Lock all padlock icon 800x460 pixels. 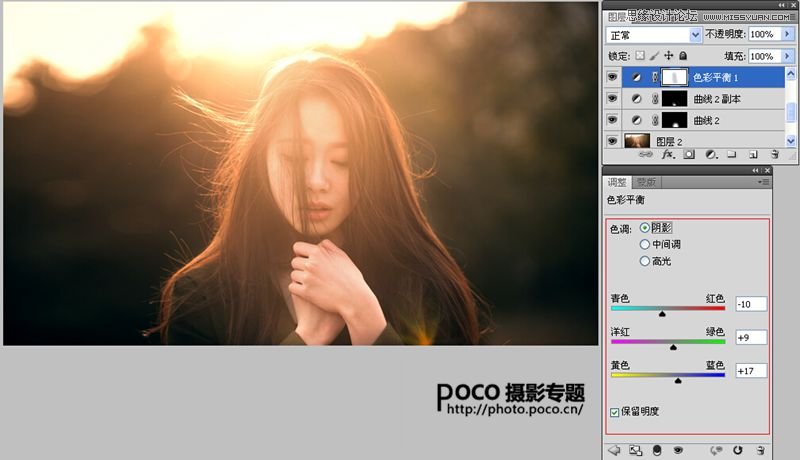click(683, 55)
